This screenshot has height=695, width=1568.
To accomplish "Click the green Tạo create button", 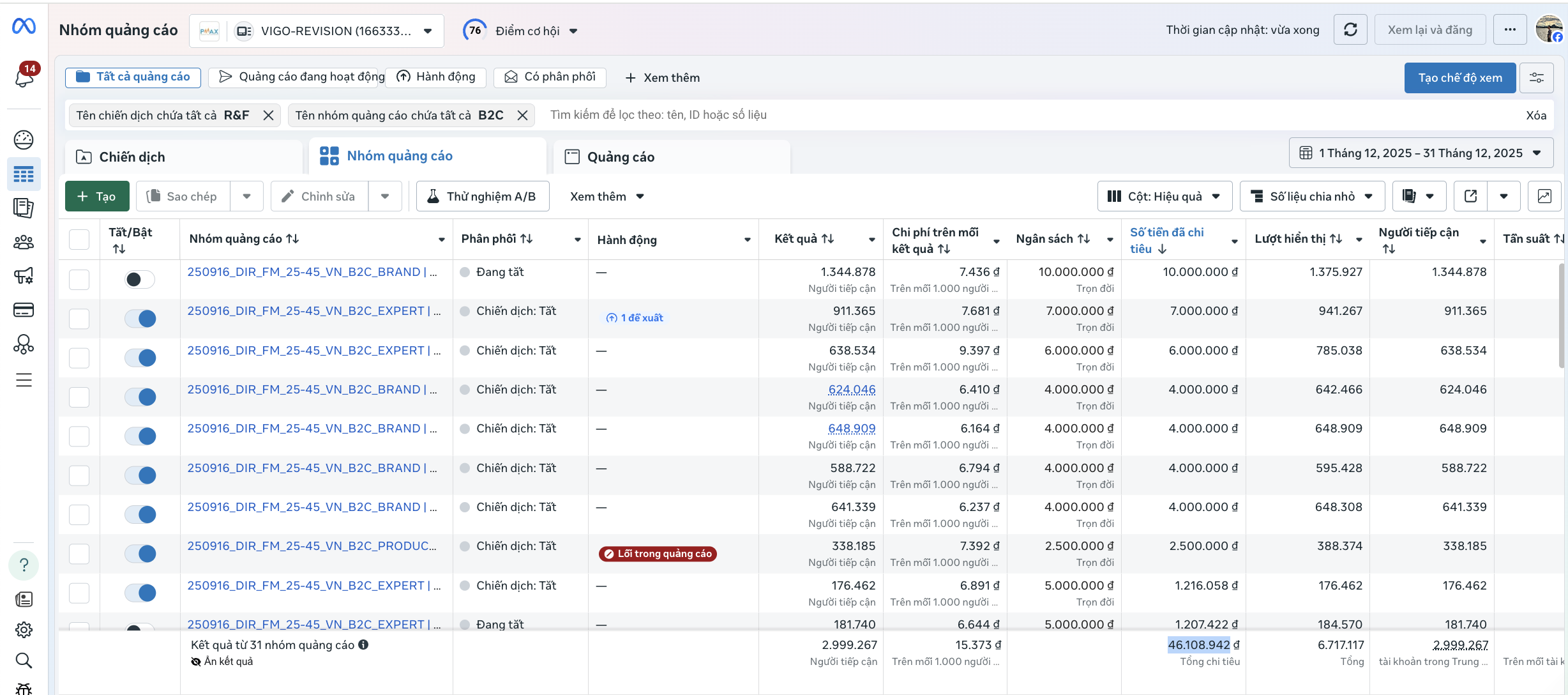I will (97, 196).
